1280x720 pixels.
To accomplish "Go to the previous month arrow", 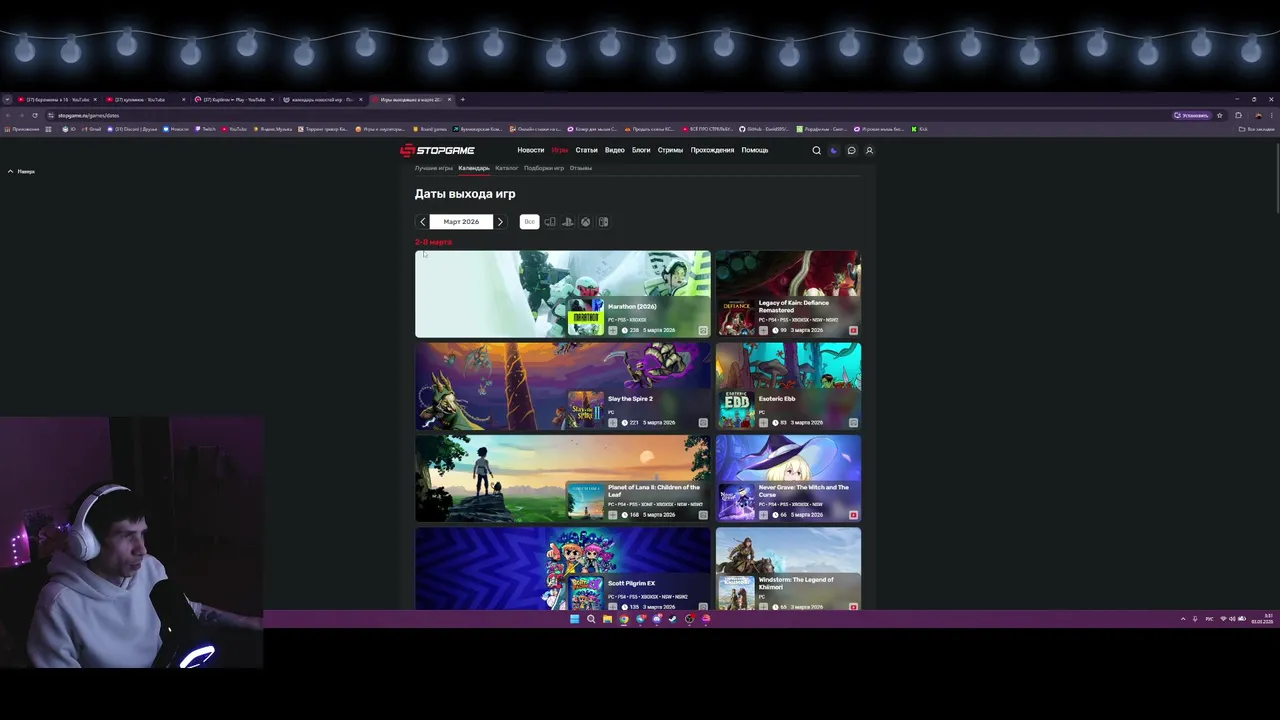I will (x=422, y=222).
